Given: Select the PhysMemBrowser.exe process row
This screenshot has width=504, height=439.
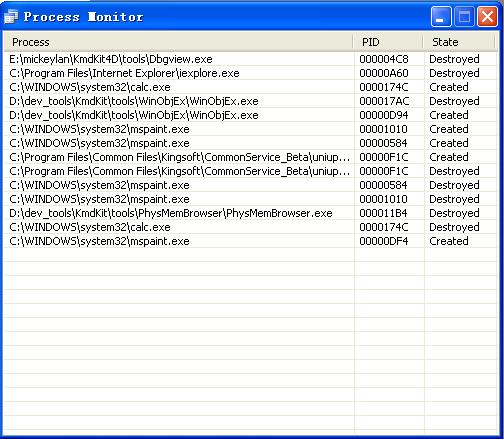Looking at the screenshot, I should [250, 213].
